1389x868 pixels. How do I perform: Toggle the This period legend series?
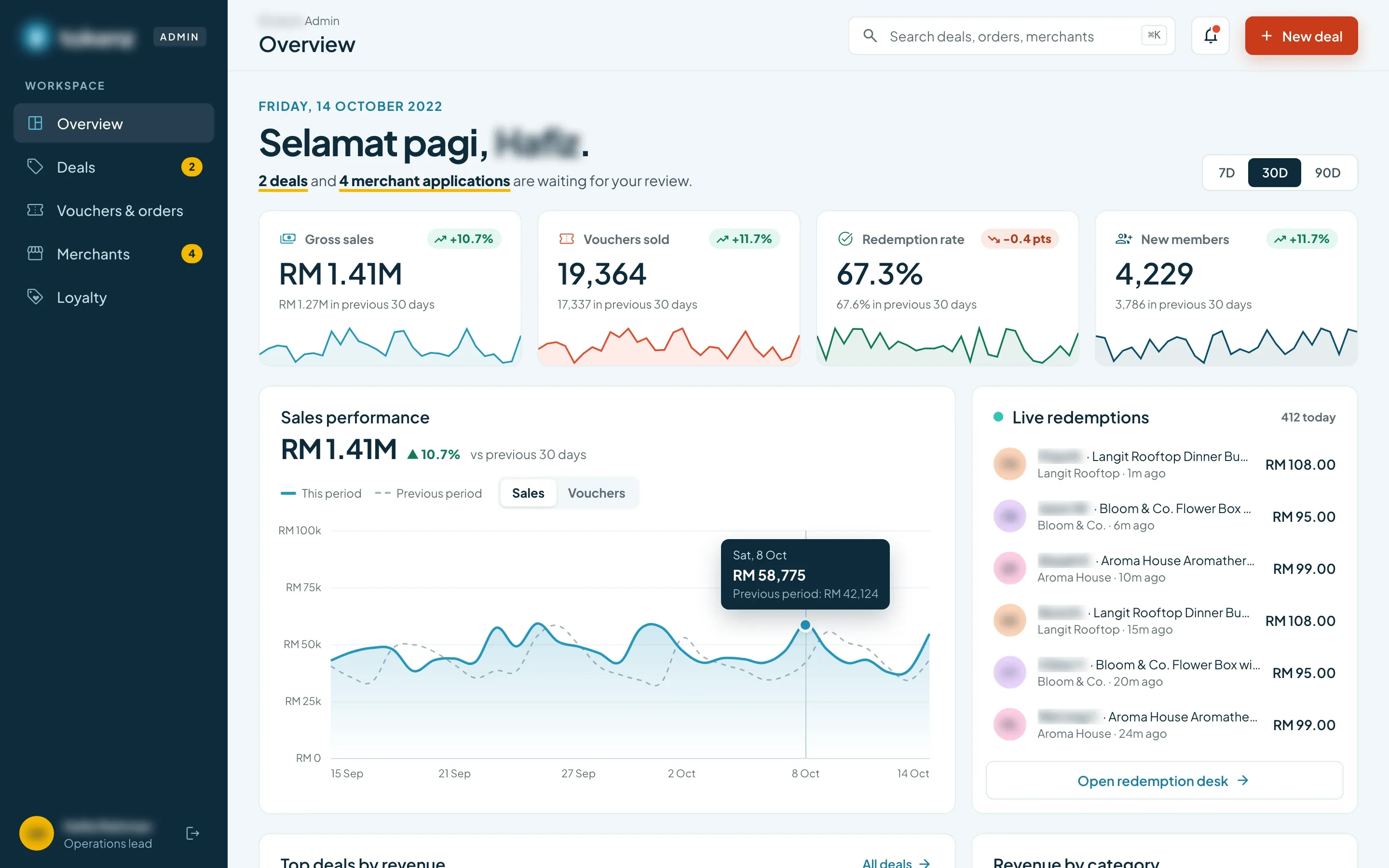tap(321, 494)
